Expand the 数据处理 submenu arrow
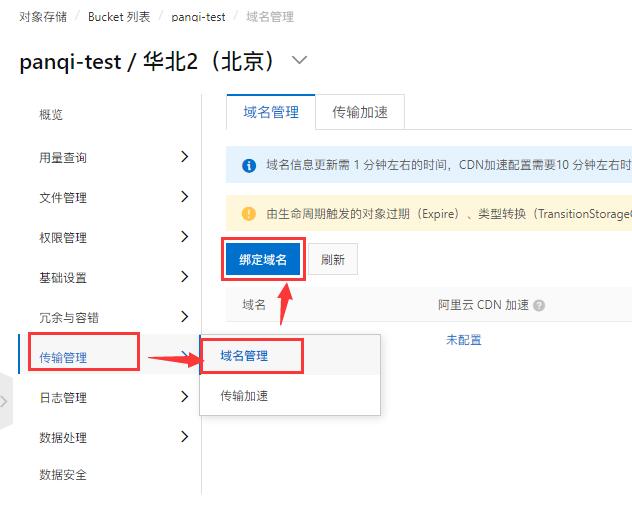This screenshot has width=632, height=512. [x=185, y=436]
